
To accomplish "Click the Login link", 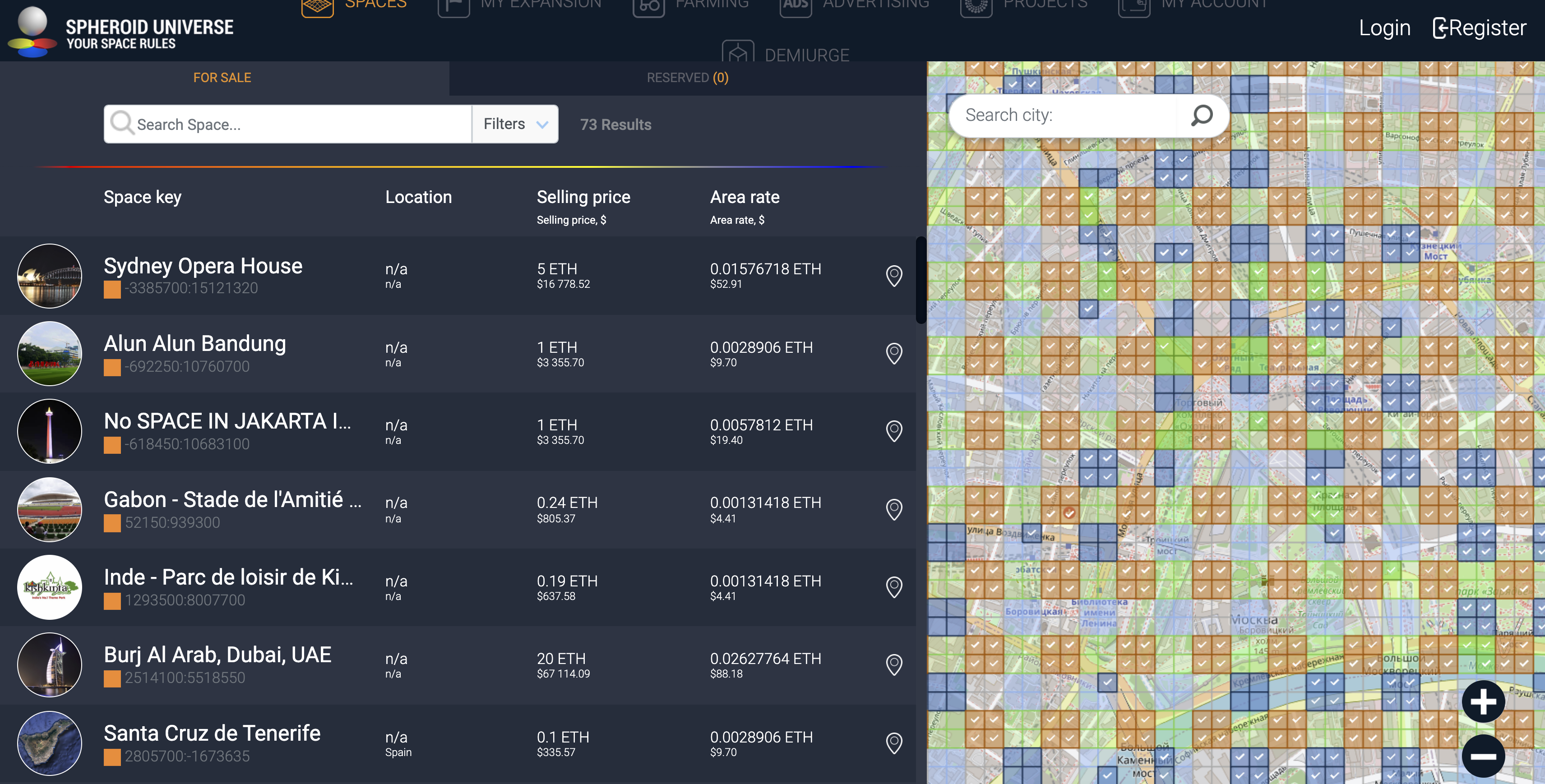I will tap(1384, 28).
